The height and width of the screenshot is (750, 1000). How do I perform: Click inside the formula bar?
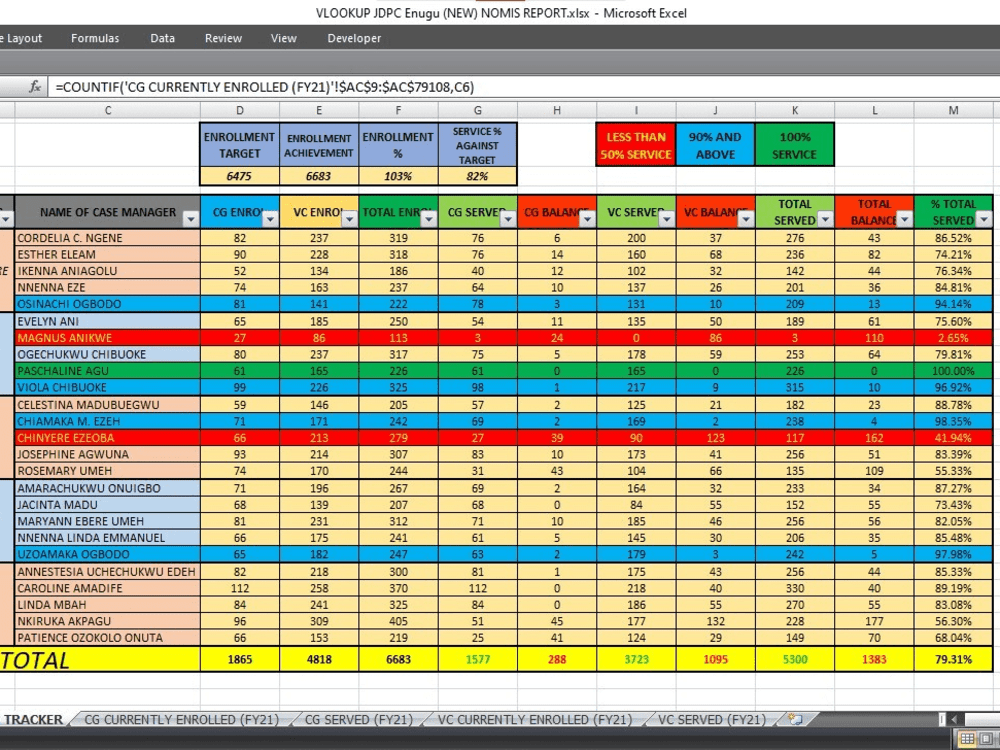coord(400,86)
